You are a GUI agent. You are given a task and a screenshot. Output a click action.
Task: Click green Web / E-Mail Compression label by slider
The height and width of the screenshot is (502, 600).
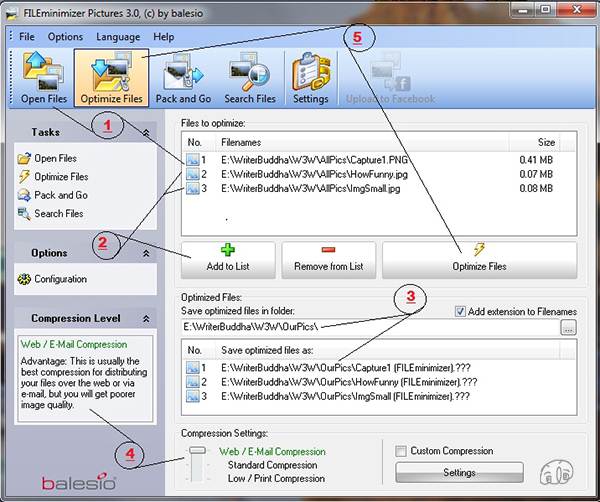tap(272, 451)
